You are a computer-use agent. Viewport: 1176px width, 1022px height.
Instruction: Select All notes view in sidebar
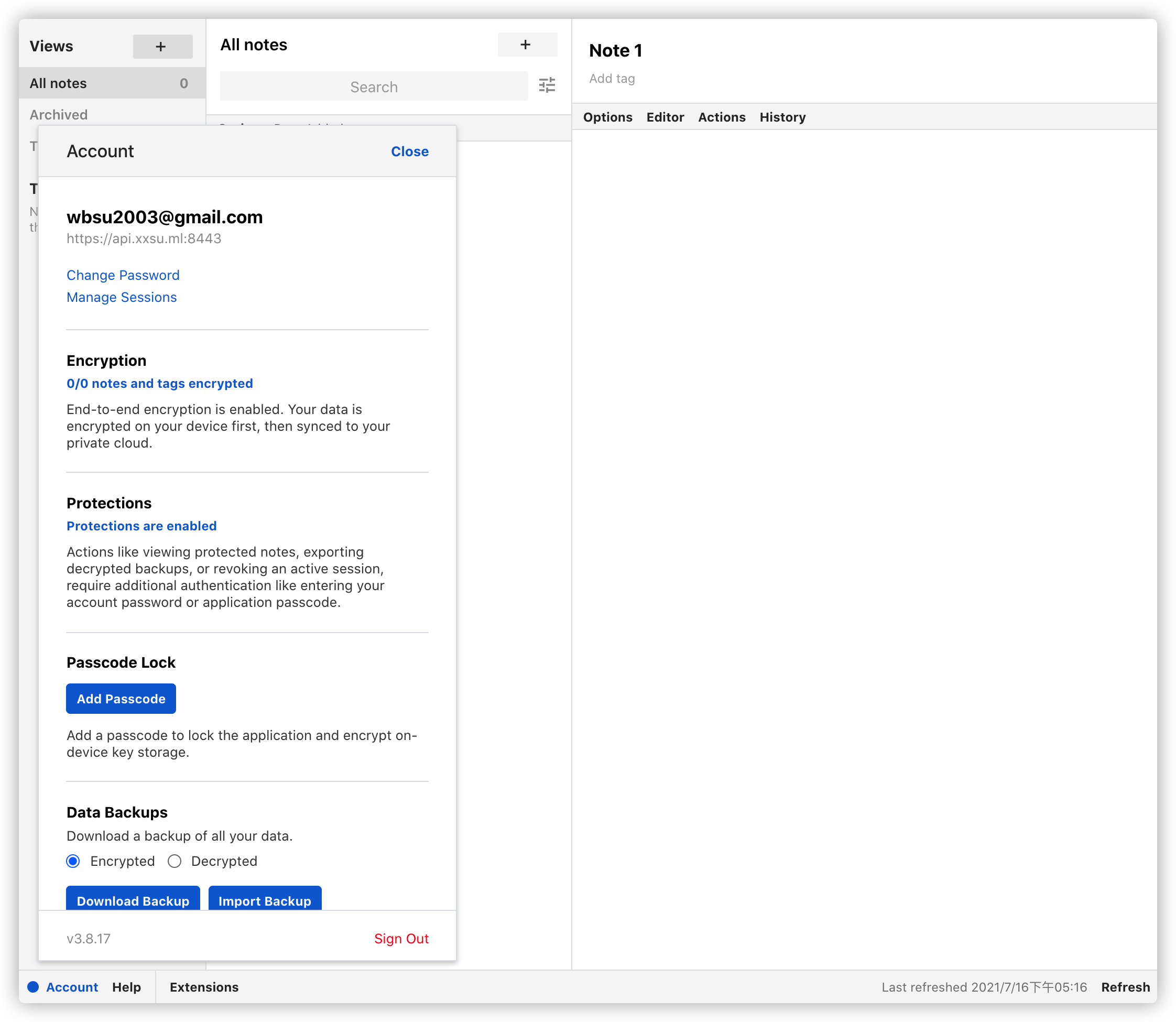click(58, 83)
